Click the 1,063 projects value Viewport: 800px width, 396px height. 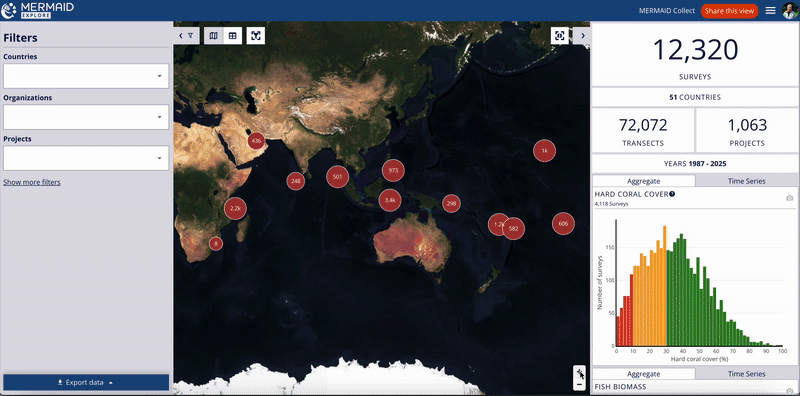pos(747,125)
